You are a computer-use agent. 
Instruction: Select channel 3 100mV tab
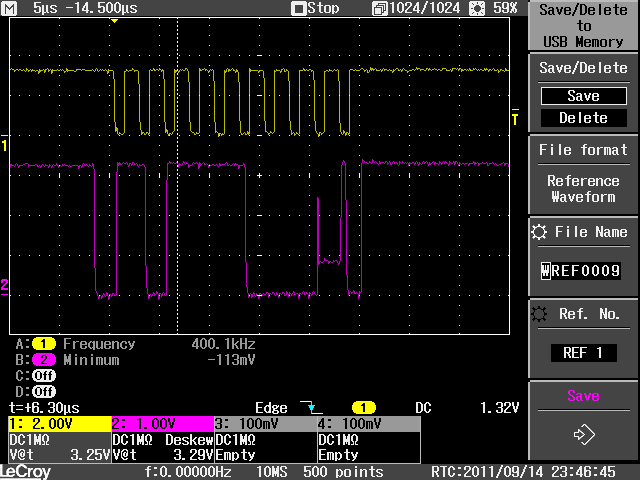pyautogui.click(x=266, y=424)
